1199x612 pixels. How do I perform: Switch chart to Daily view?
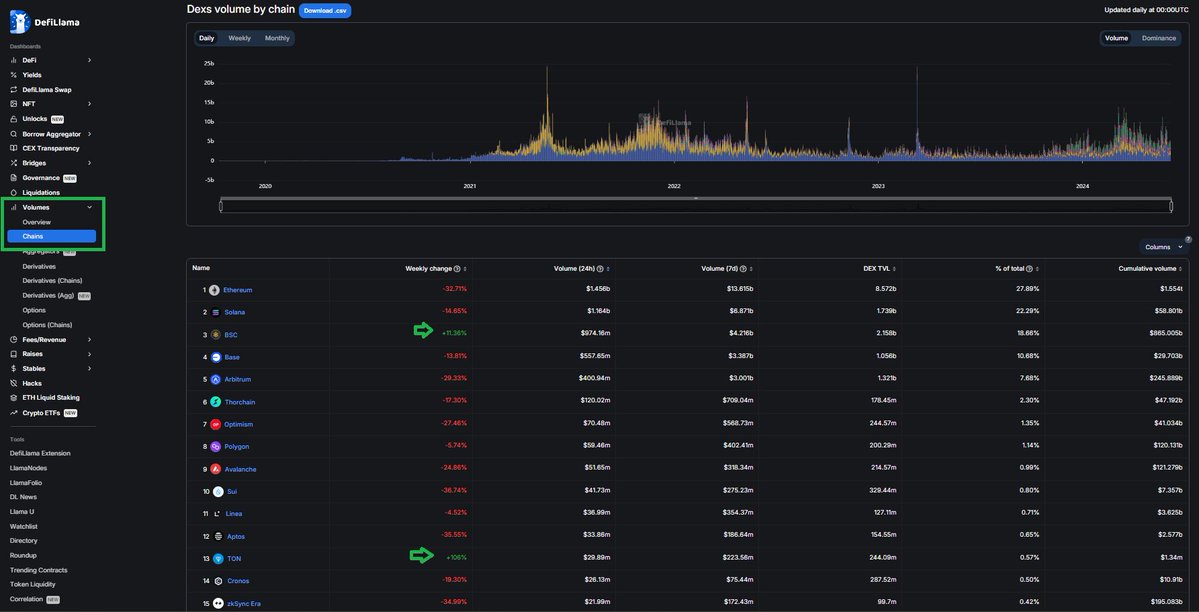206,38
